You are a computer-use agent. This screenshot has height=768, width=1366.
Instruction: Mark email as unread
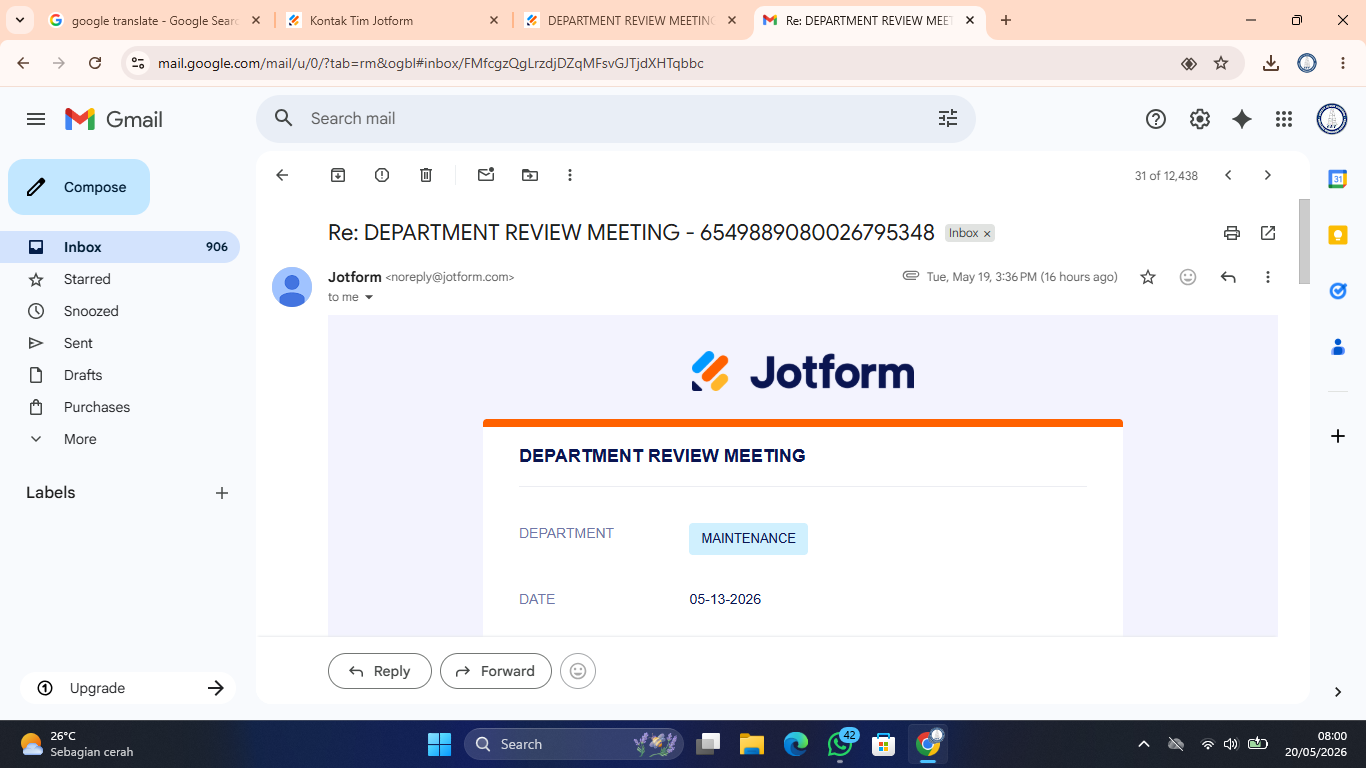pyautogui.click(x=486, y=175)
